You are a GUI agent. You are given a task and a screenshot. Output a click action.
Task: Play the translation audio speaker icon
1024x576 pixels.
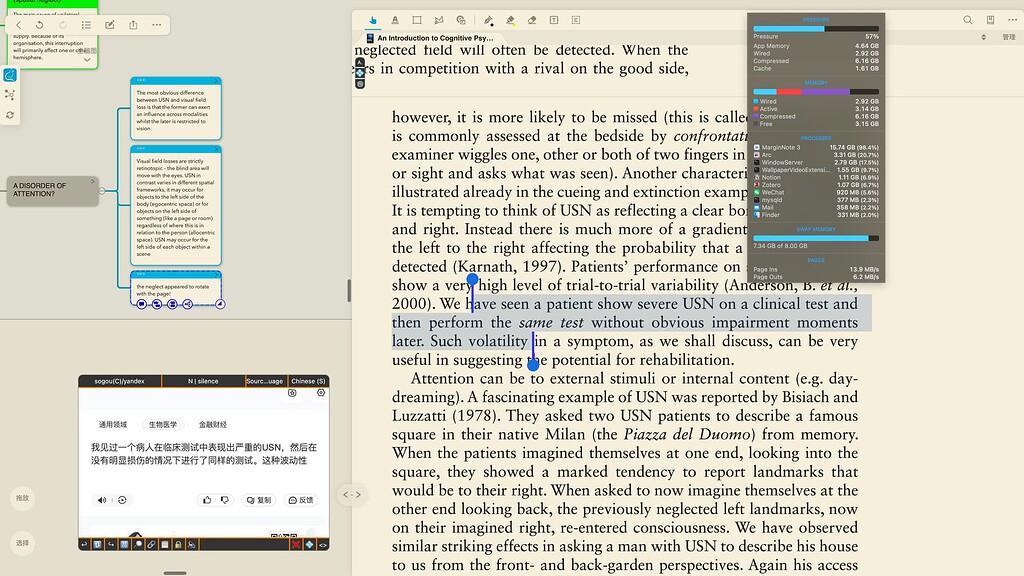[x=102, y=500]
